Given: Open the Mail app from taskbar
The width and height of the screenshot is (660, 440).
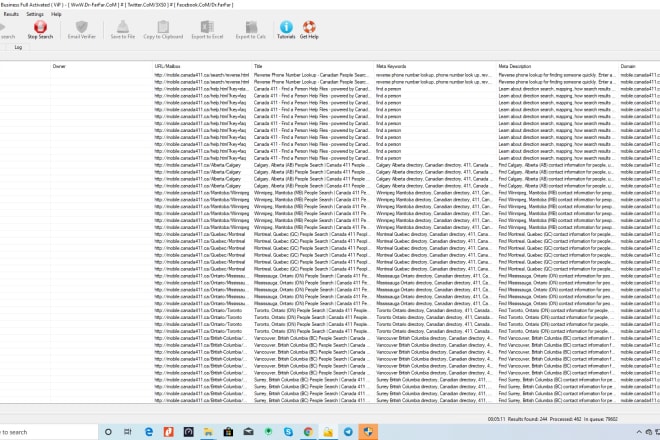Looking at the screenshot, I should pyautogui.click(x=248, y=432).
